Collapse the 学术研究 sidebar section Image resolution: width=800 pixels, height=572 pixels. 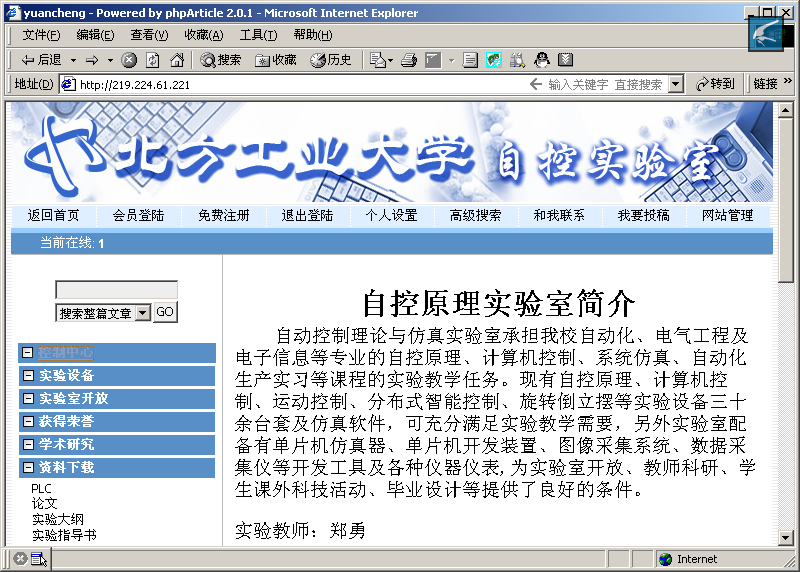point(27,445)
